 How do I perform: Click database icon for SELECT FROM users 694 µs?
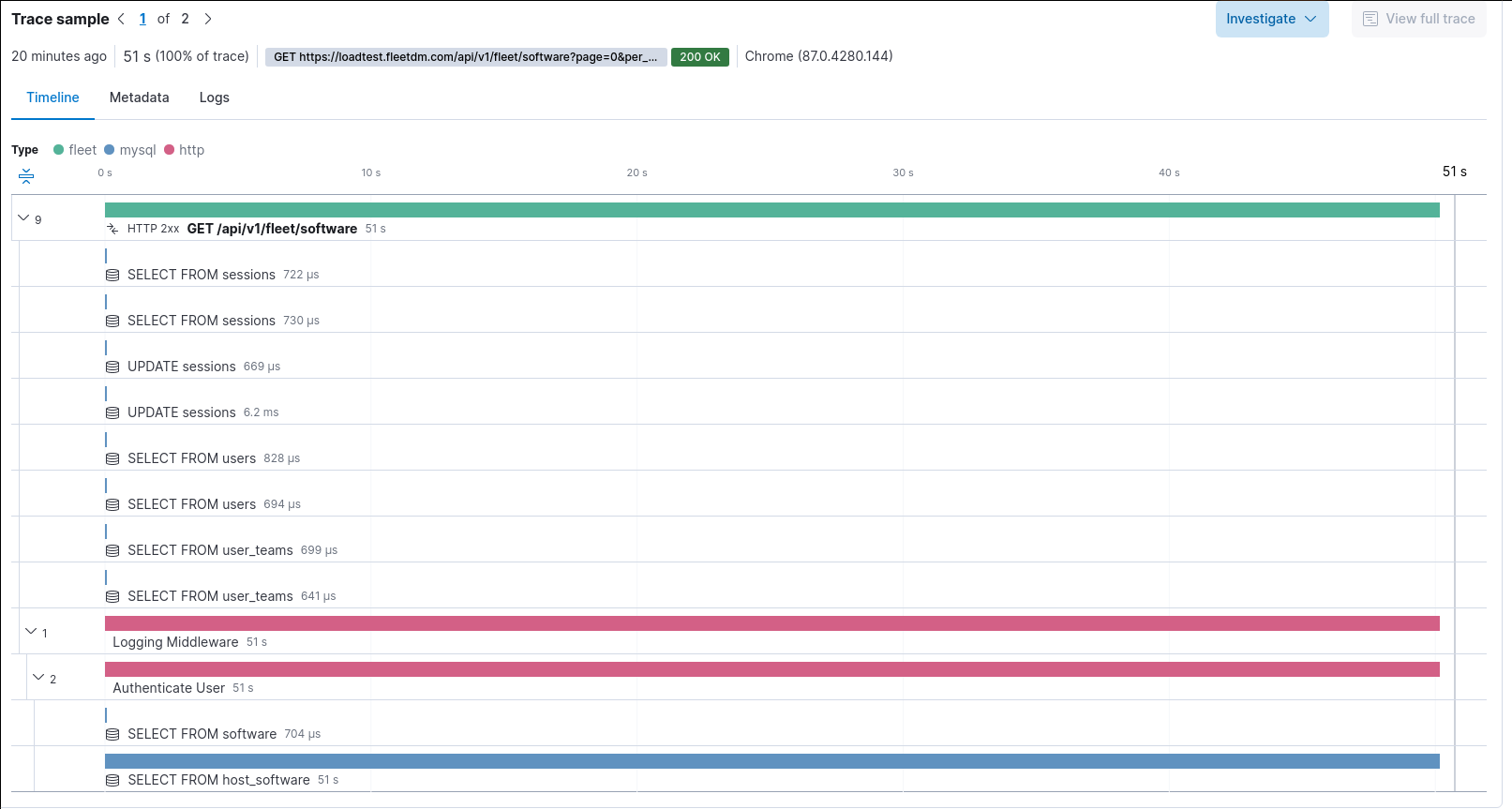tap(112, 505)
